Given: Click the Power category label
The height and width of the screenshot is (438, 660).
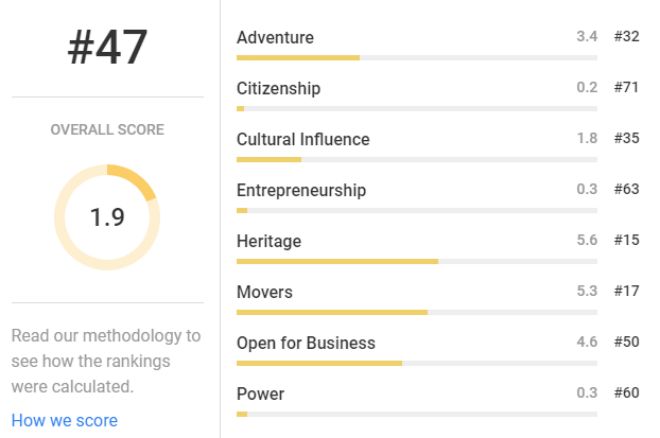Looking at the screenshot, I should click(x=261, y=394).
